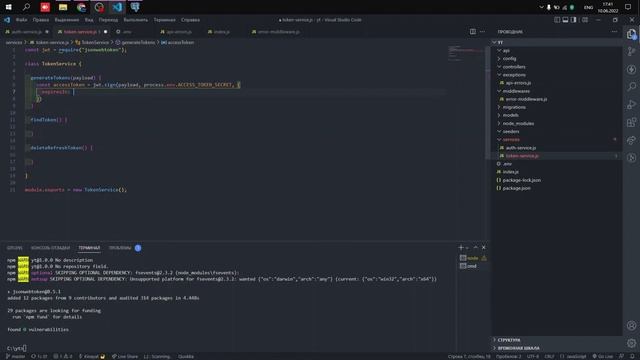
Task: Open the Explorer view in the activity bar
Action: (631, 34)
